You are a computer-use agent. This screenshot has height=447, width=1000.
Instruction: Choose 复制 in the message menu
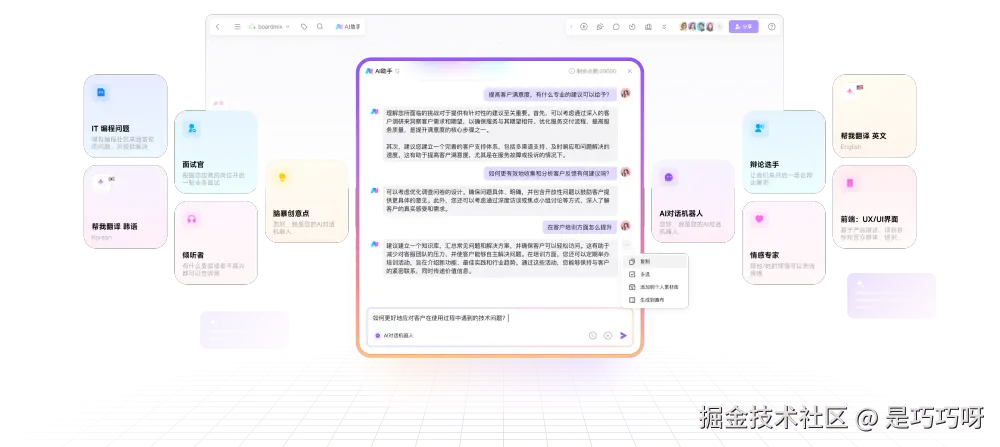[654, 261]
